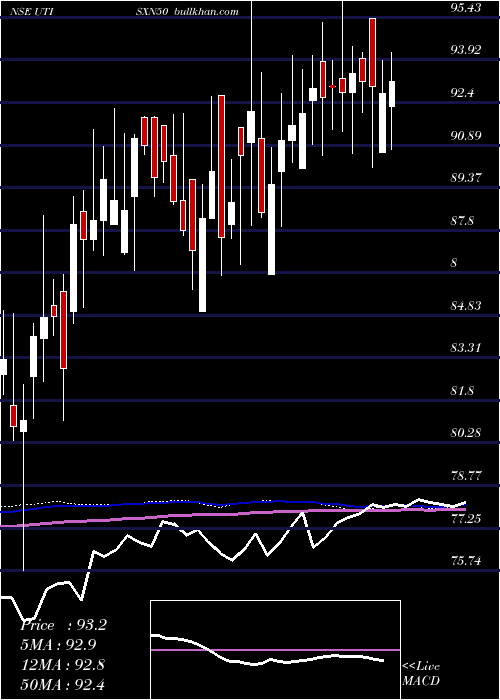Click the 80.28 price axis label

point(467,433)
